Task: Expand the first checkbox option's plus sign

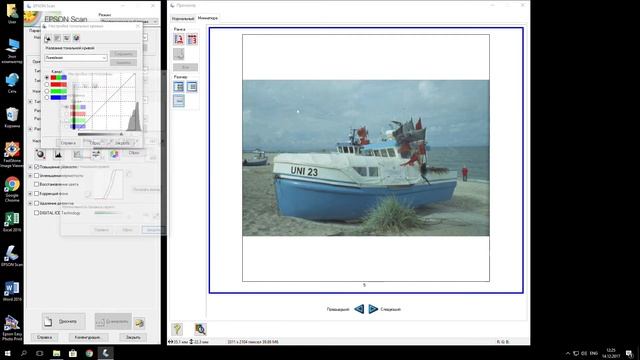Action: click(30, 167)
